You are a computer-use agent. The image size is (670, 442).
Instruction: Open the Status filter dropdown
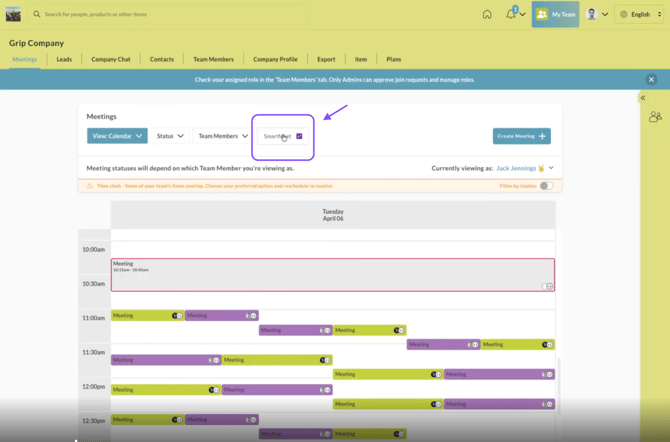170,136
